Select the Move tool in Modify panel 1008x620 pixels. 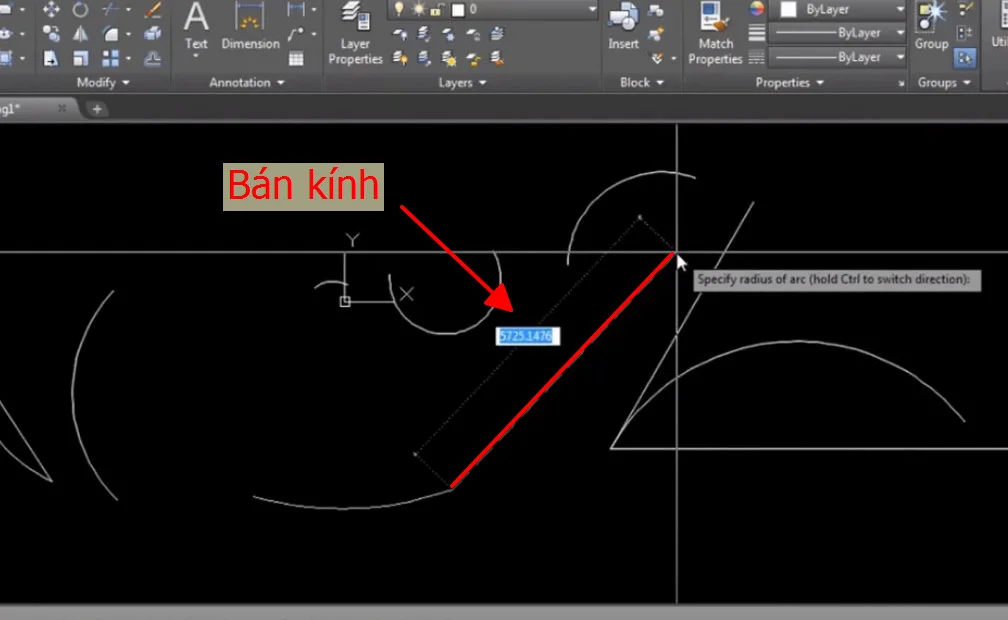click(51, 9)
